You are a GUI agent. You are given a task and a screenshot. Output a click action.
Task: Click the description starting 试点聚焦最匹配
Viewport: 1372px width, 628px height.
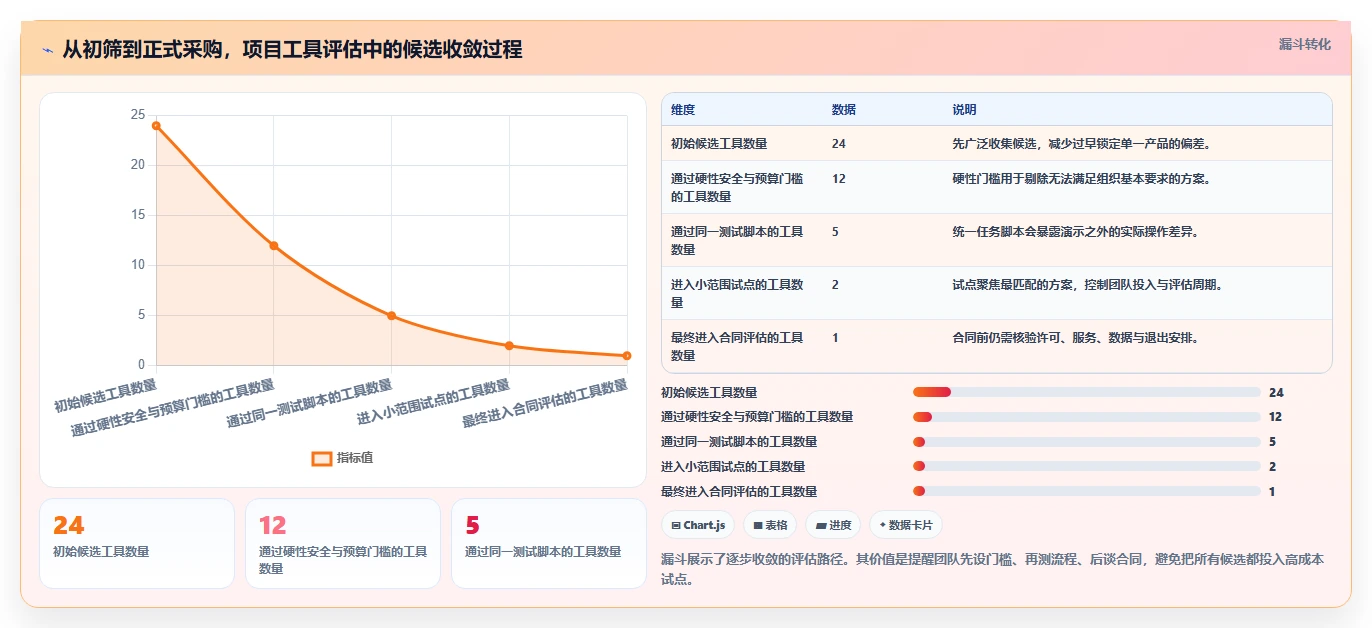coord(1087,285)
